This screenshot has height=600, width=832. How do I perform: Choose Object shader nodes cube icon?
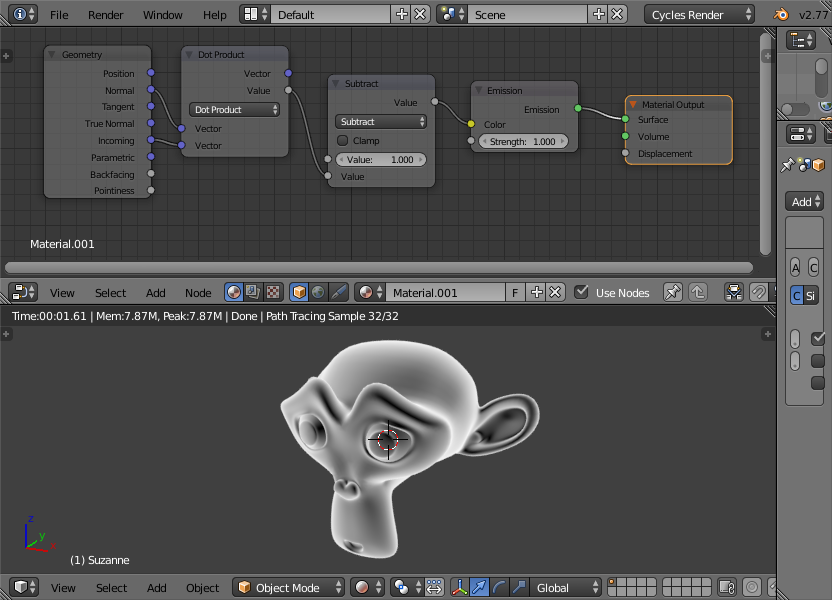click(299, 292)
